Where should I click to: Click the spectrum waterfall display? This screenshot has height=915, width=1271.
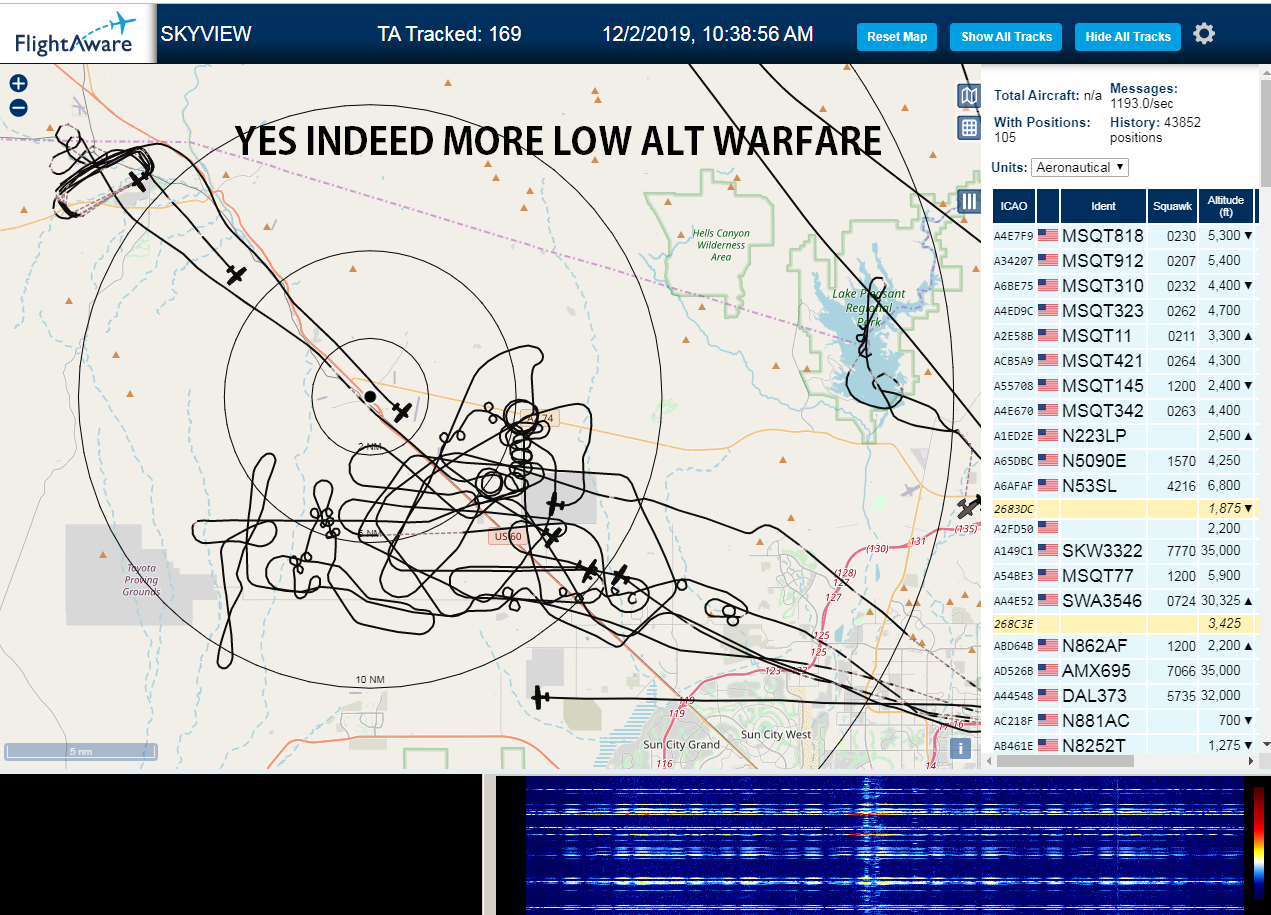point(883,844)
